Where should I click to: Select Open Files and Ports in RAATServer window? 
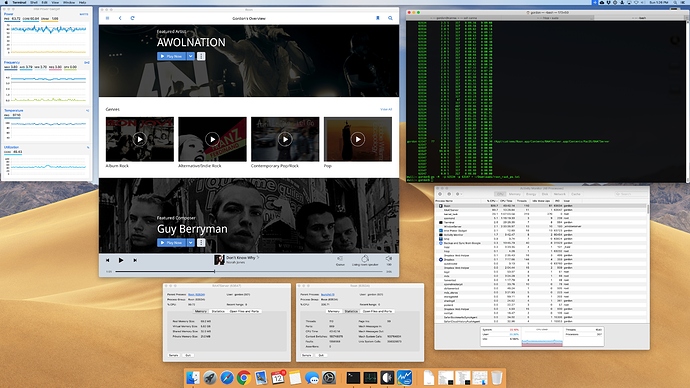244,311
